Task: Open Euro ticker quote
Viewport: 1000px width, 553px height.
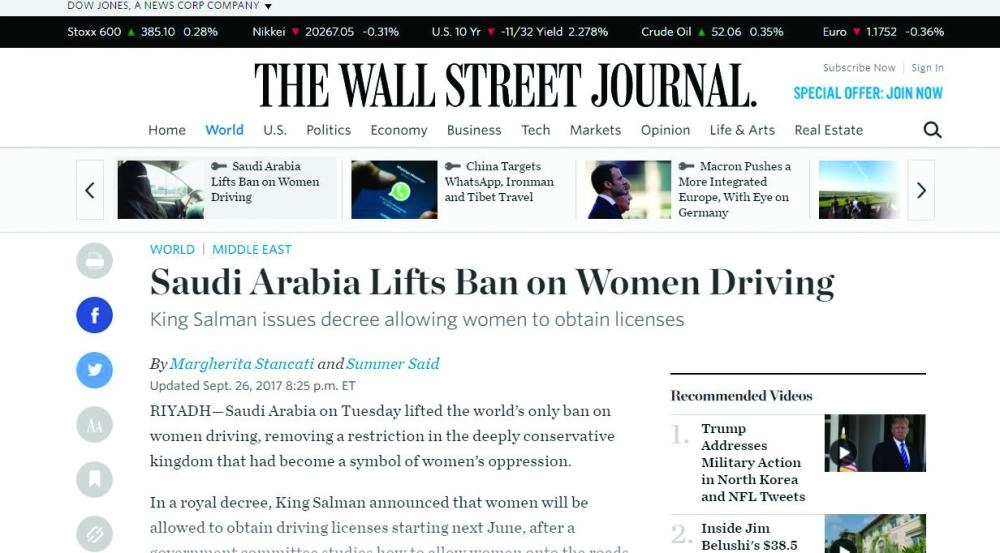Action: tap(883, 32)
